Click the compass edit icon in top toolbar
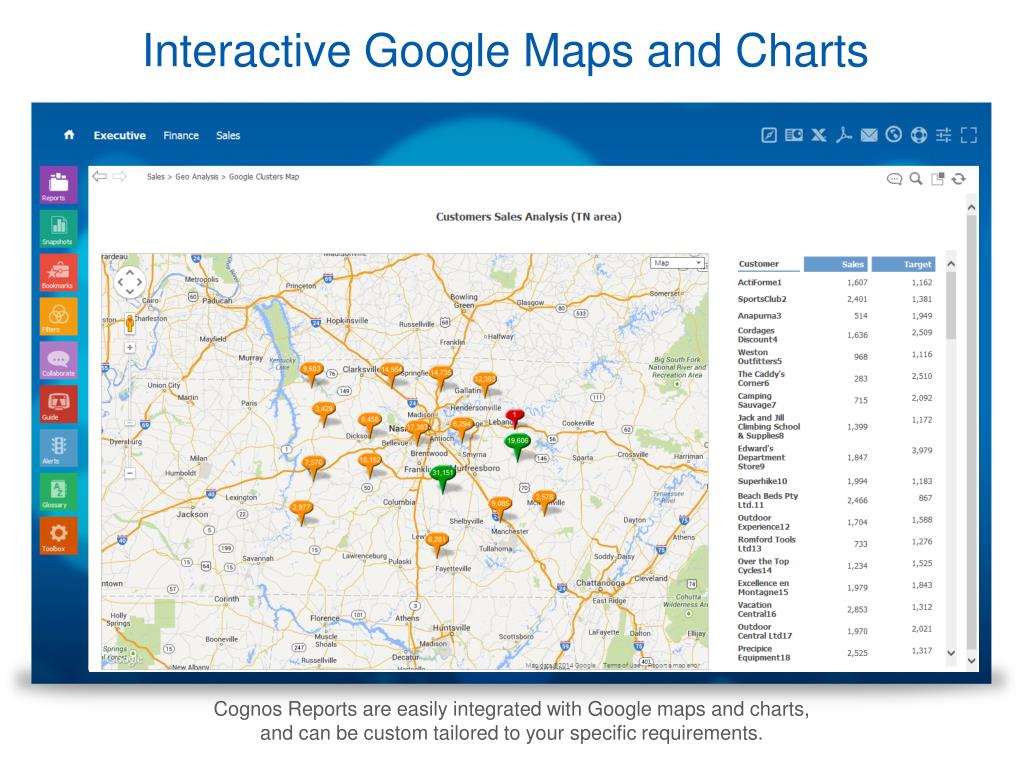The height and width of the screenshot is (768, 1024). [x=769, y=135]
